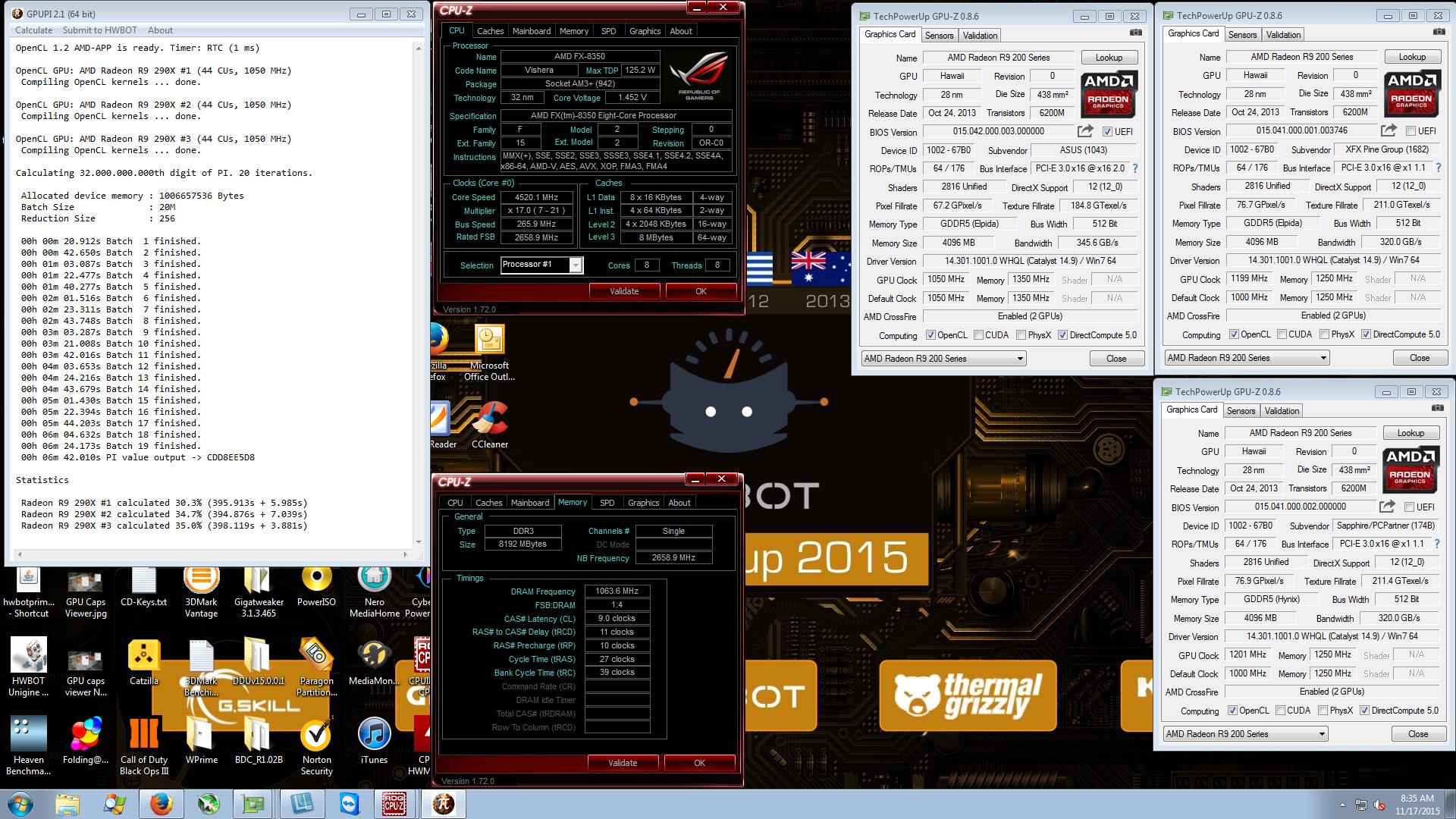Toggle CUDA checkbox in Sapphire GPU-Z window
The width and height of the screenshot is (1456, 819).
tap(1280, 711)
